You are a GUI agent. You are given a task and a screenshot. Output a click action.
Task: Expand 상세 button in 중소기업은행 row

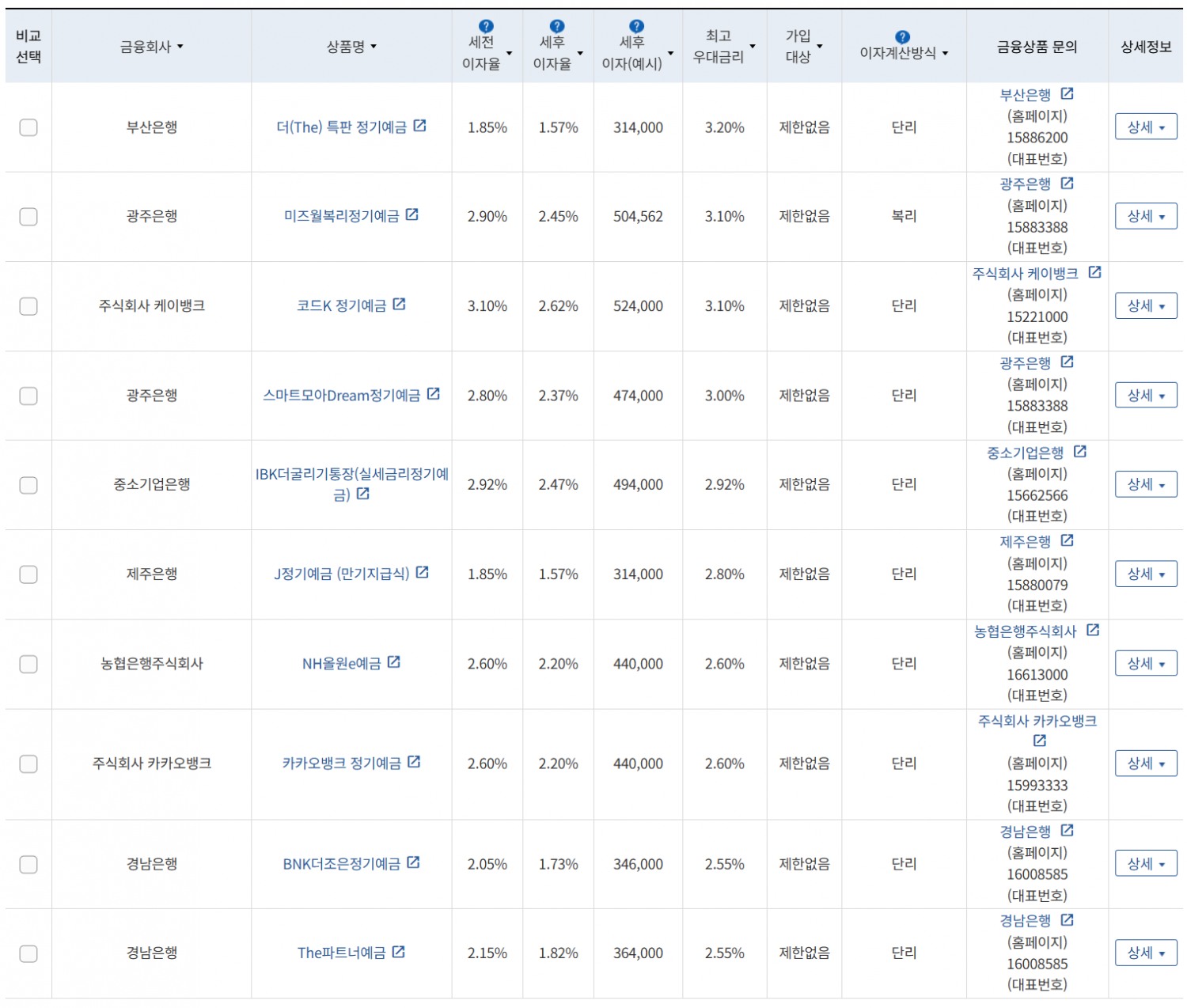[1146, 484]
